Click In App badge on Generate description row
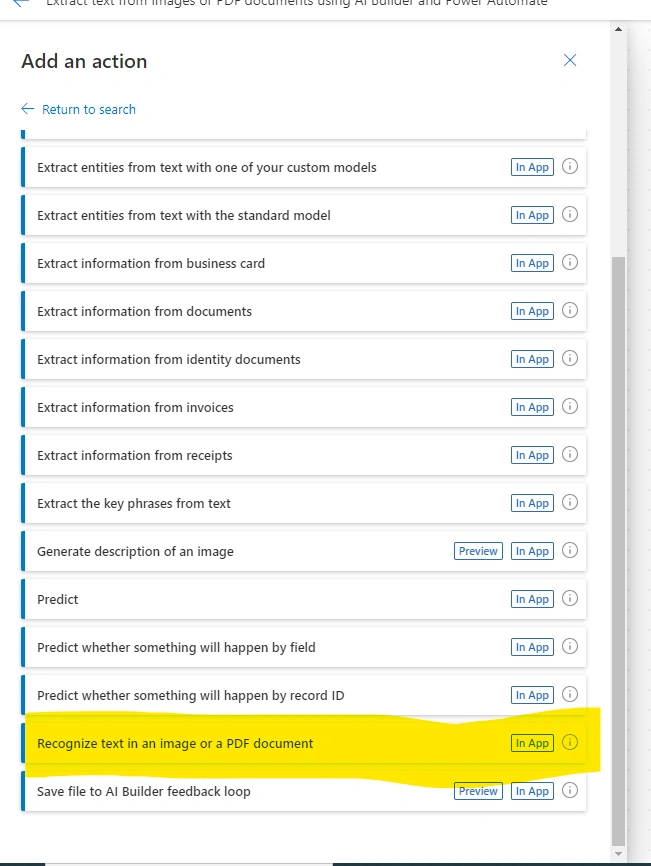This screenshot has height=866, width=651. tap(532, 551)
